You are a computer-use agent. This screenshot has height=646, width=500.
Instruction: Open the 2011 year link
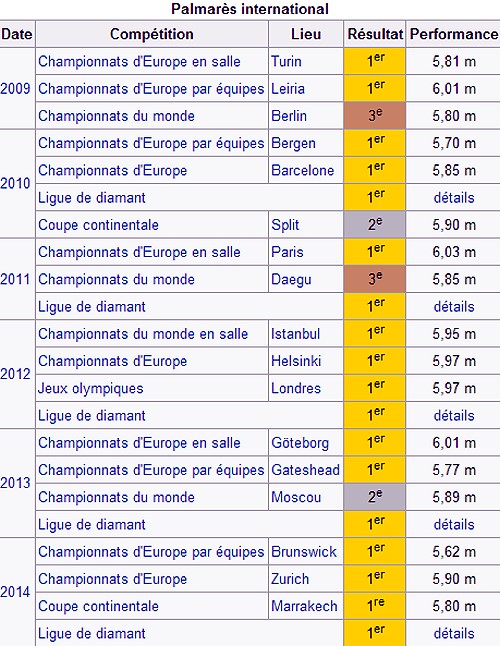[x=15, y=279]
